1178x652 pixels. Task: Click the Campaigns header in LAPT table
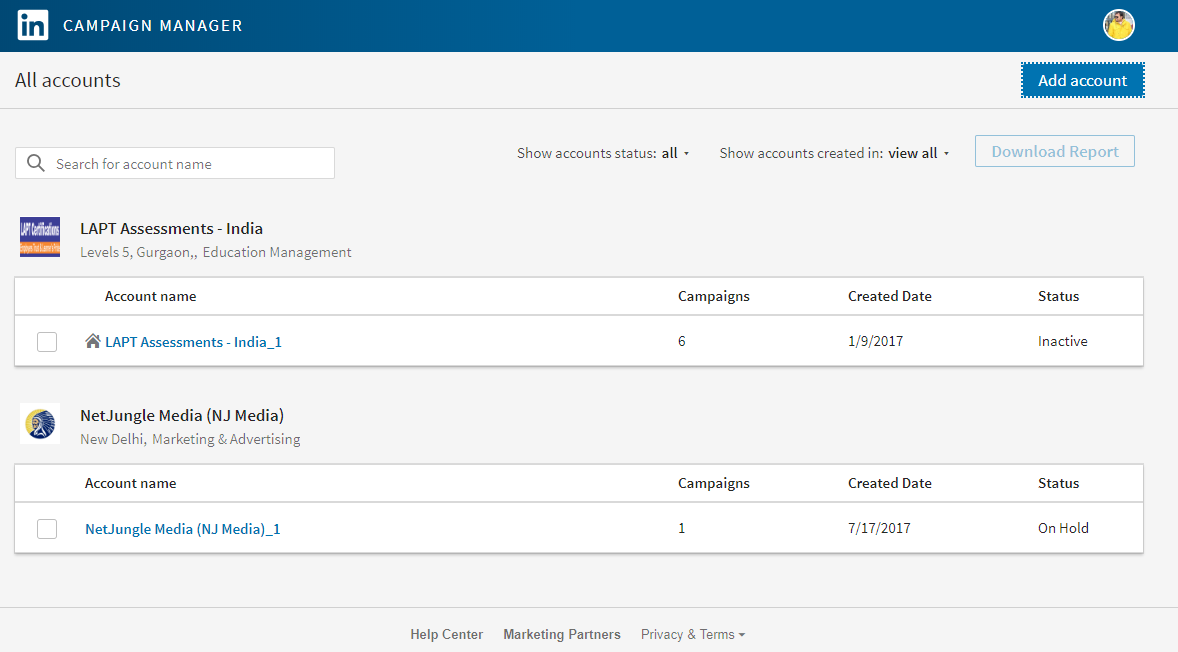pos(714,296)
